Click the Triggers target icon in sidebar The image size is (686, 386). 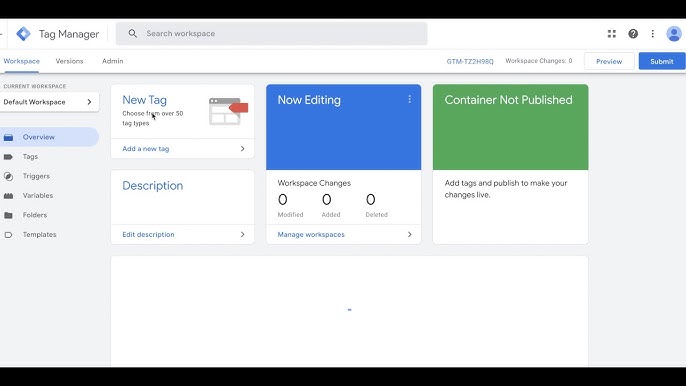tap(8, 176)
